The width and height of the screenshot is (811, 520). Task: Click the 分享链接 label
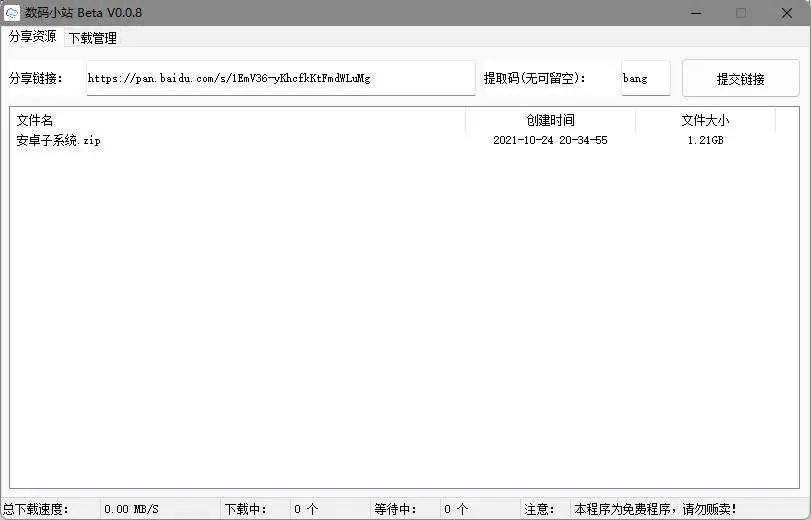(36, 78)
